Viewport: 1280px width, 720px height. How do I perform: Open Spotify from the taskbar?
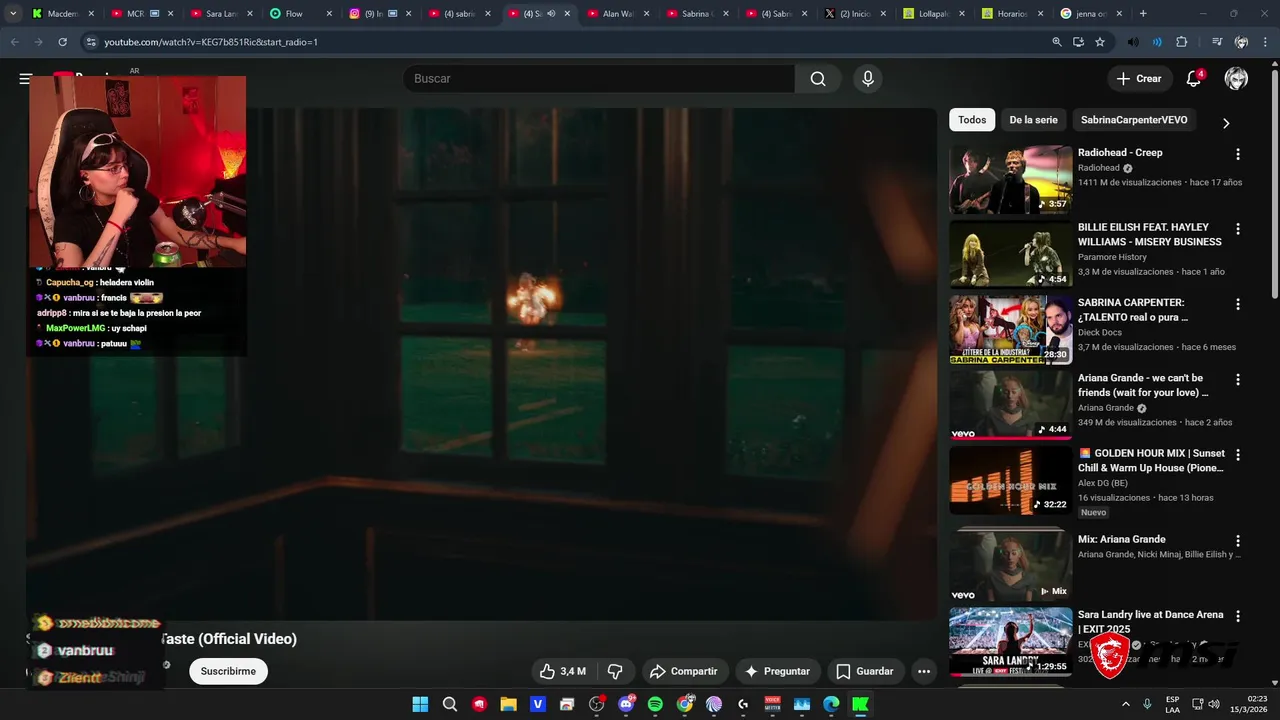coord(655,704)
